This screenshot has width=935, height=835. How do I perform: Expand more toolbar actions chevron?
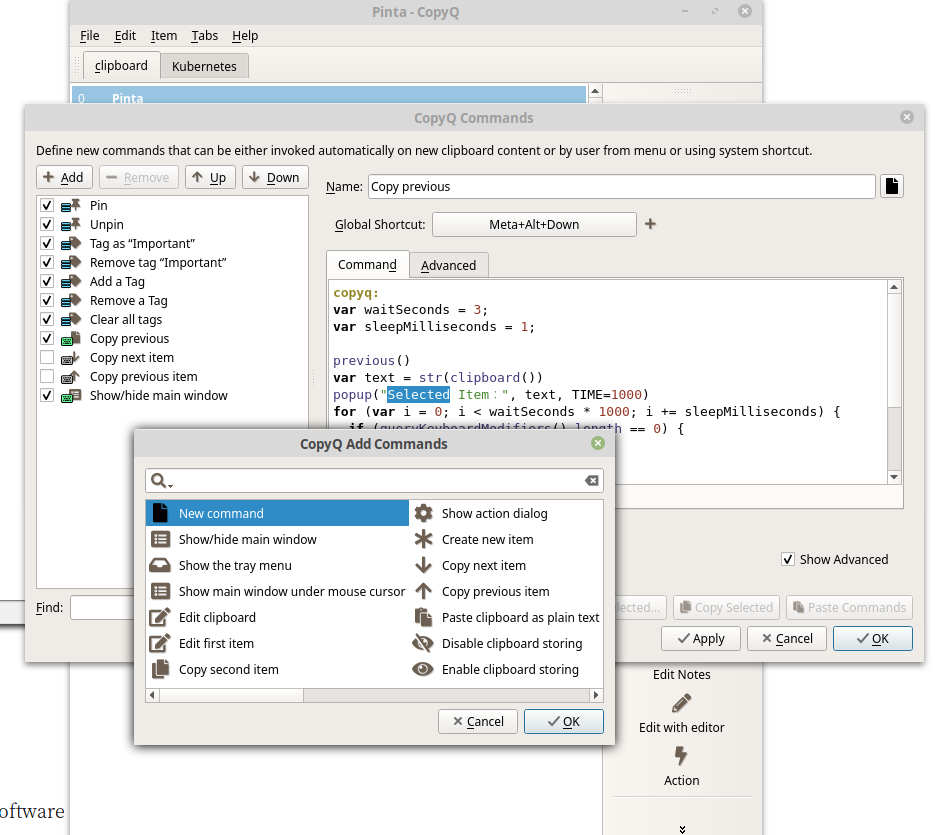point(682,829)
